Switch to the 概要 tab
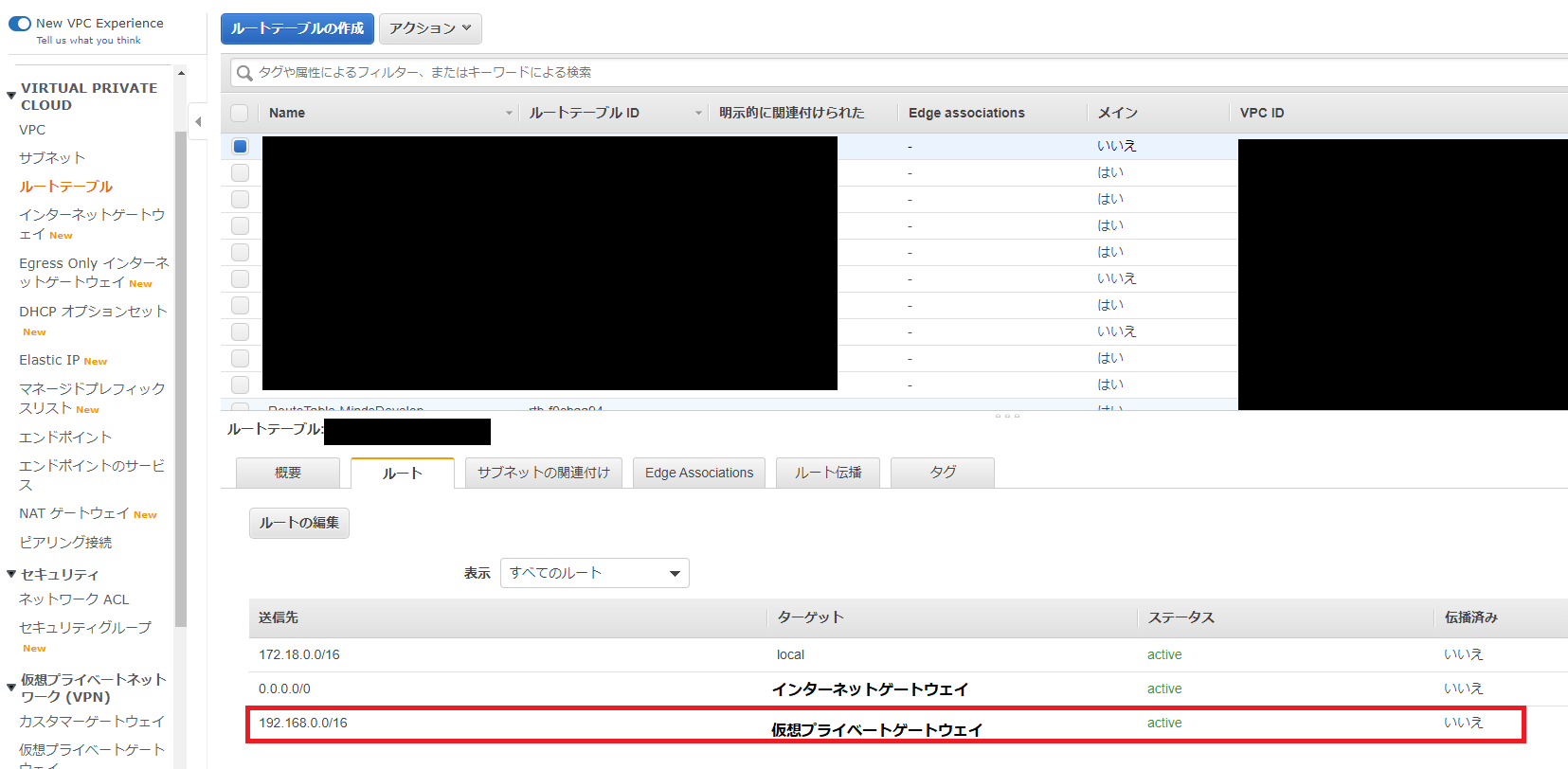This screenshot has width=1568, height=769. [288, 473]
